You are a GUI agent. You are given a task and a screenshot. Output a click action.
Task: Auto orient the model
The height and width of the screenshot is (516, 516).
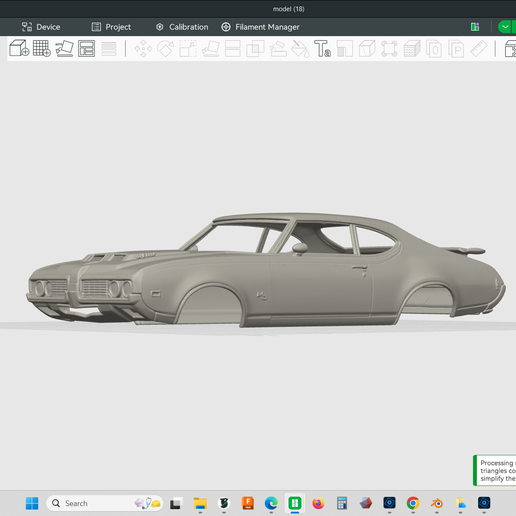[x=64, y=48]
